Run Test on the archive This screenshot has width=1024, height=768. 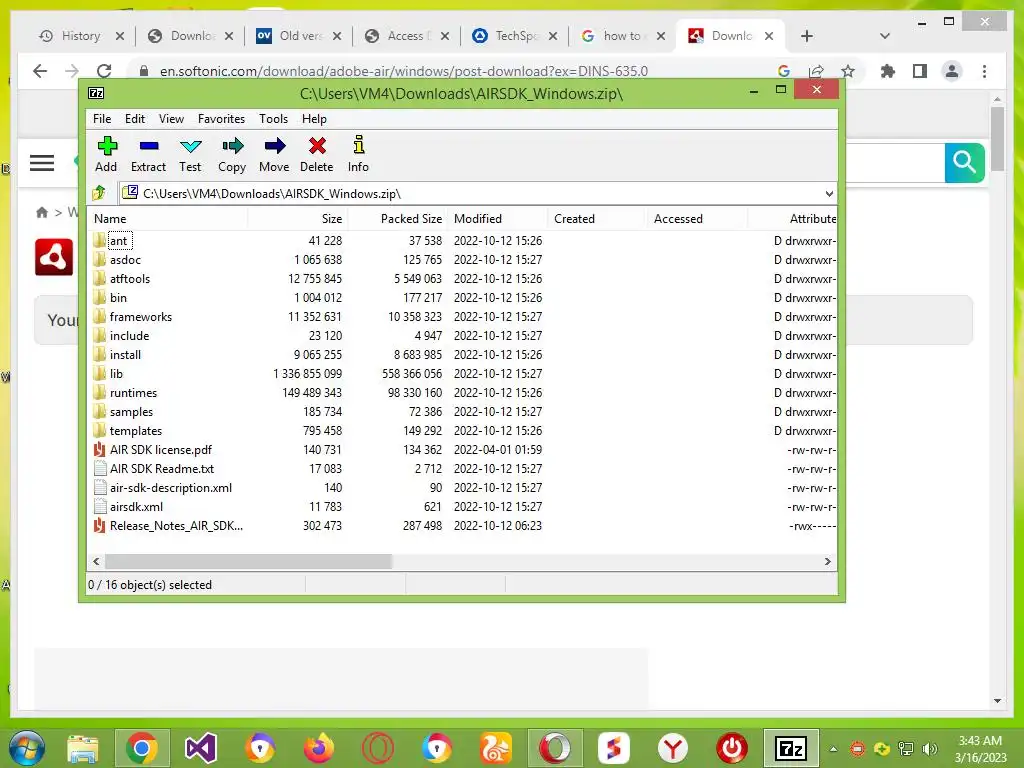[x=190, y=154]
